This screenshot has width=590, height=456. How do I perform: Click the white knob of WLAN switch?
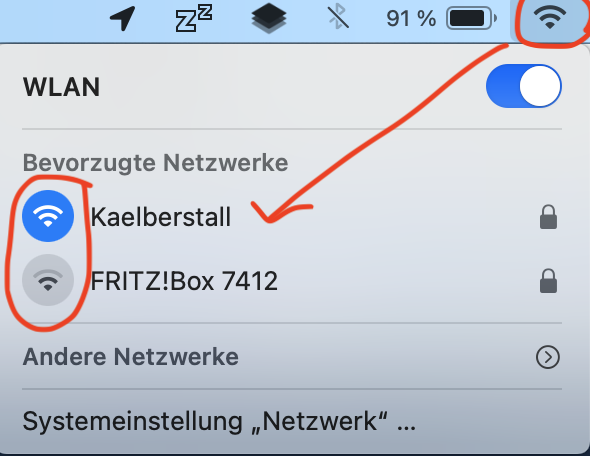(x=540, y=86)
